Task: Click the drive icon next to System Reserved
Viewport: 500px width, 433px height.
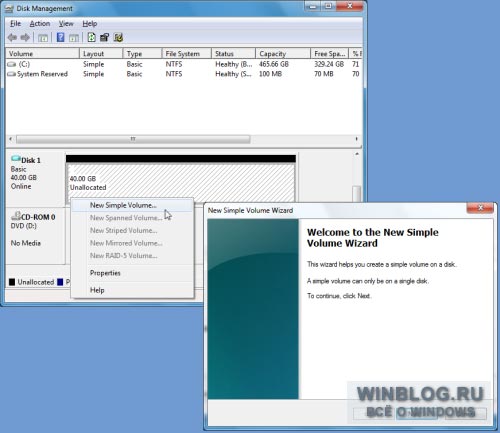Action: point(12,74)
